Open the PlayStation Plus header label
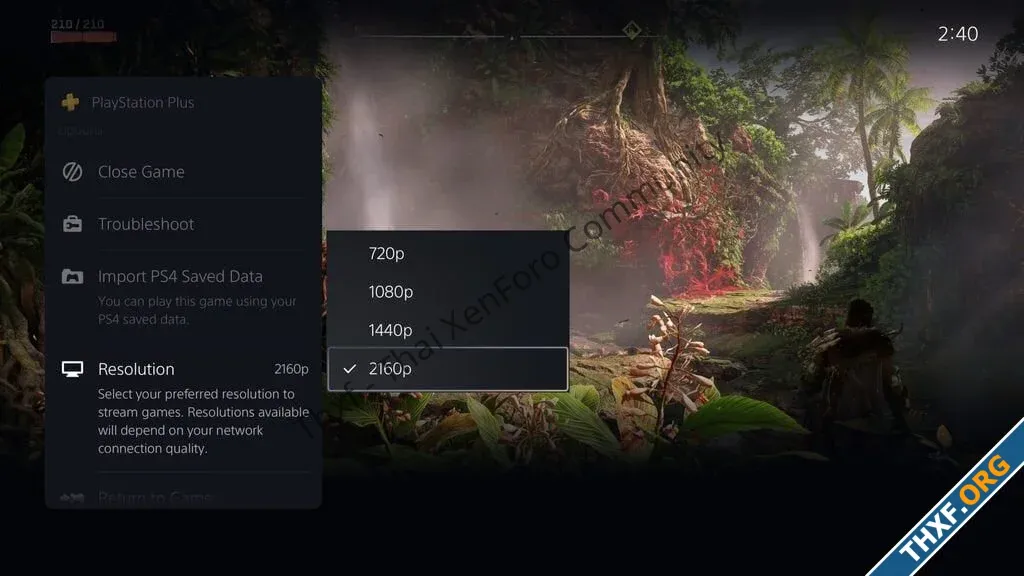The image size is (1024, 576). coord(143,103)
